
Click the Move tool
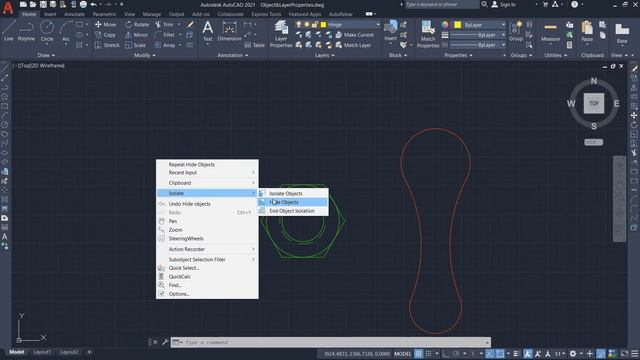(105, 24)
